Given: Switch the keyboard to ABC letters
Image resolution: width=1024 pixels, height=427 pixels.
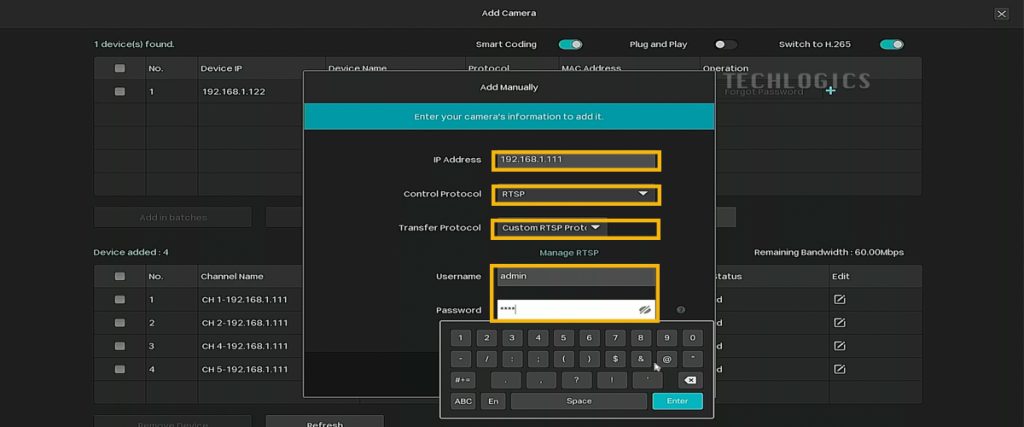Looking at the screenshot, I should pyautogui.click(x=463, y=401).
